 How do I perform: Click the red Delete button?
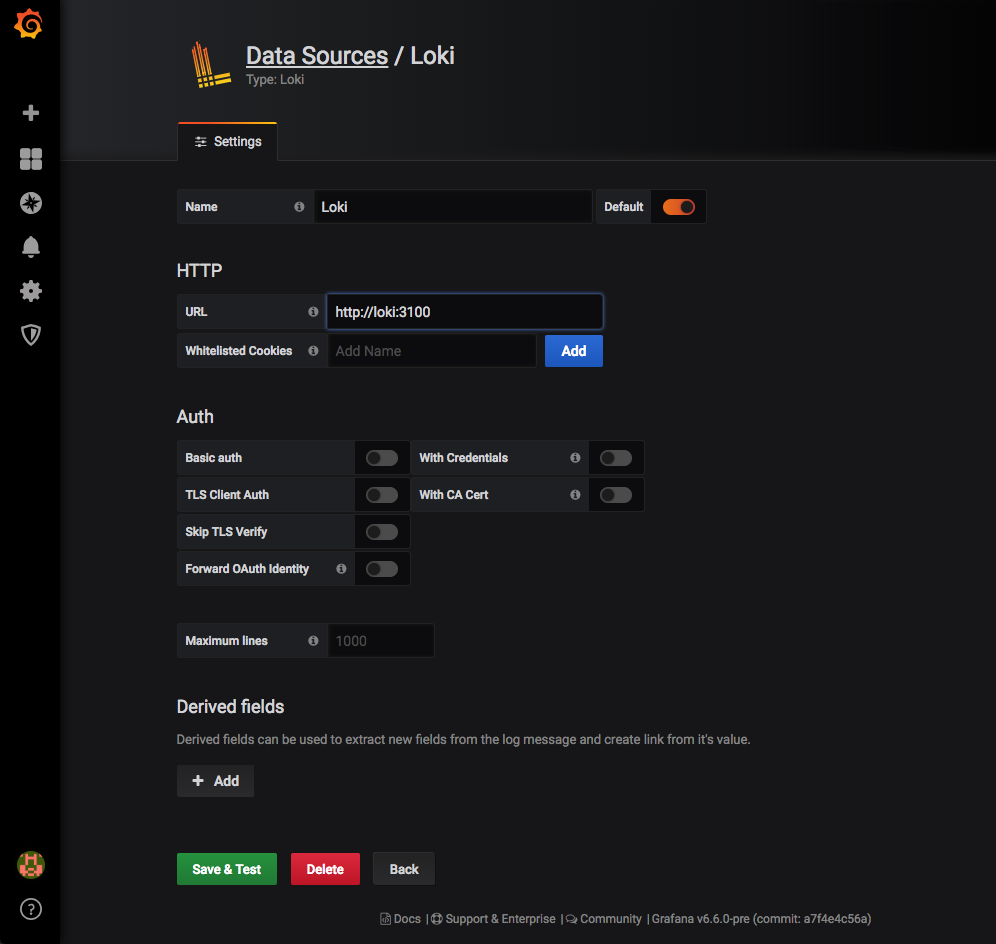click(x=325, y=869)
